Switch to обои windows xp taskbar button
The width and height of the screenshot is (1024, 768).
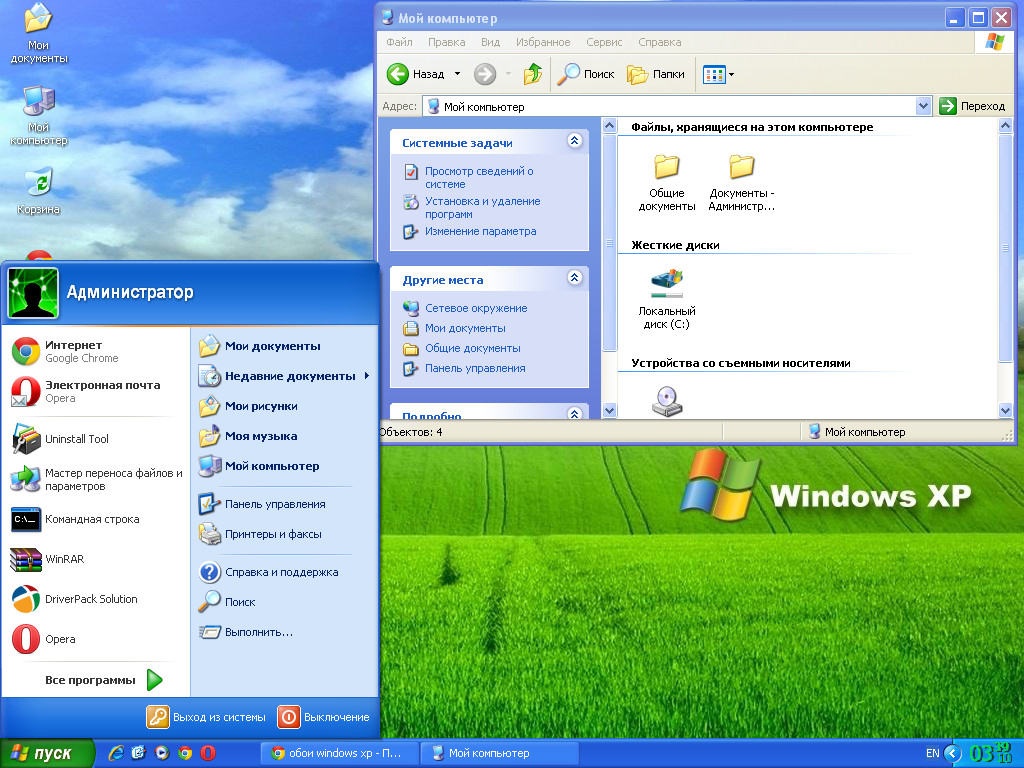click(339, 753)
